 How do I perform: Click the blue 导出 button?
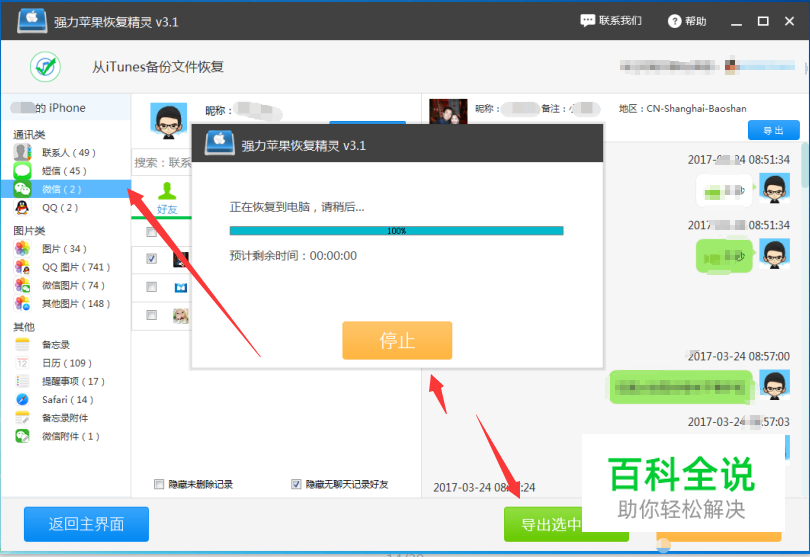point(773,130)
